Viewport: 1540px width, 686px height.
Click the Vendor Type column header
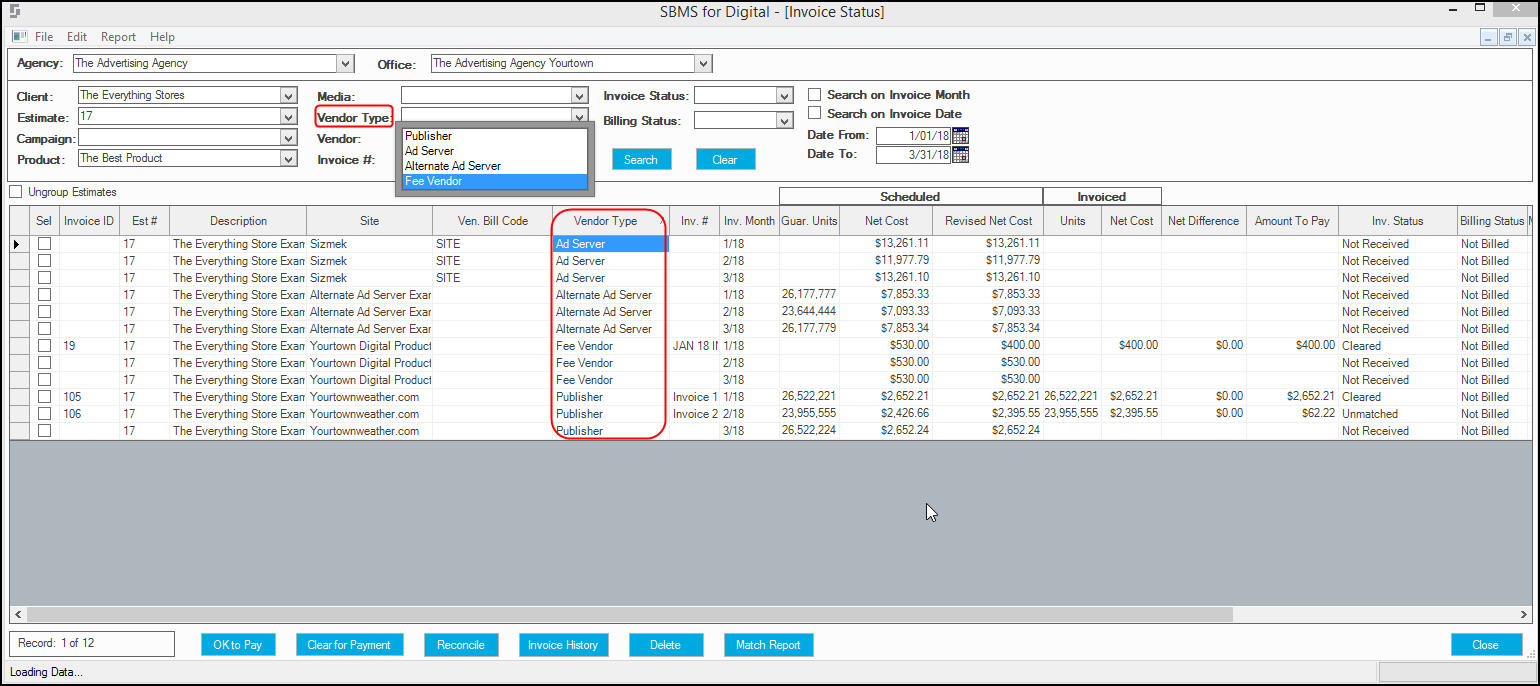point(606,221)
